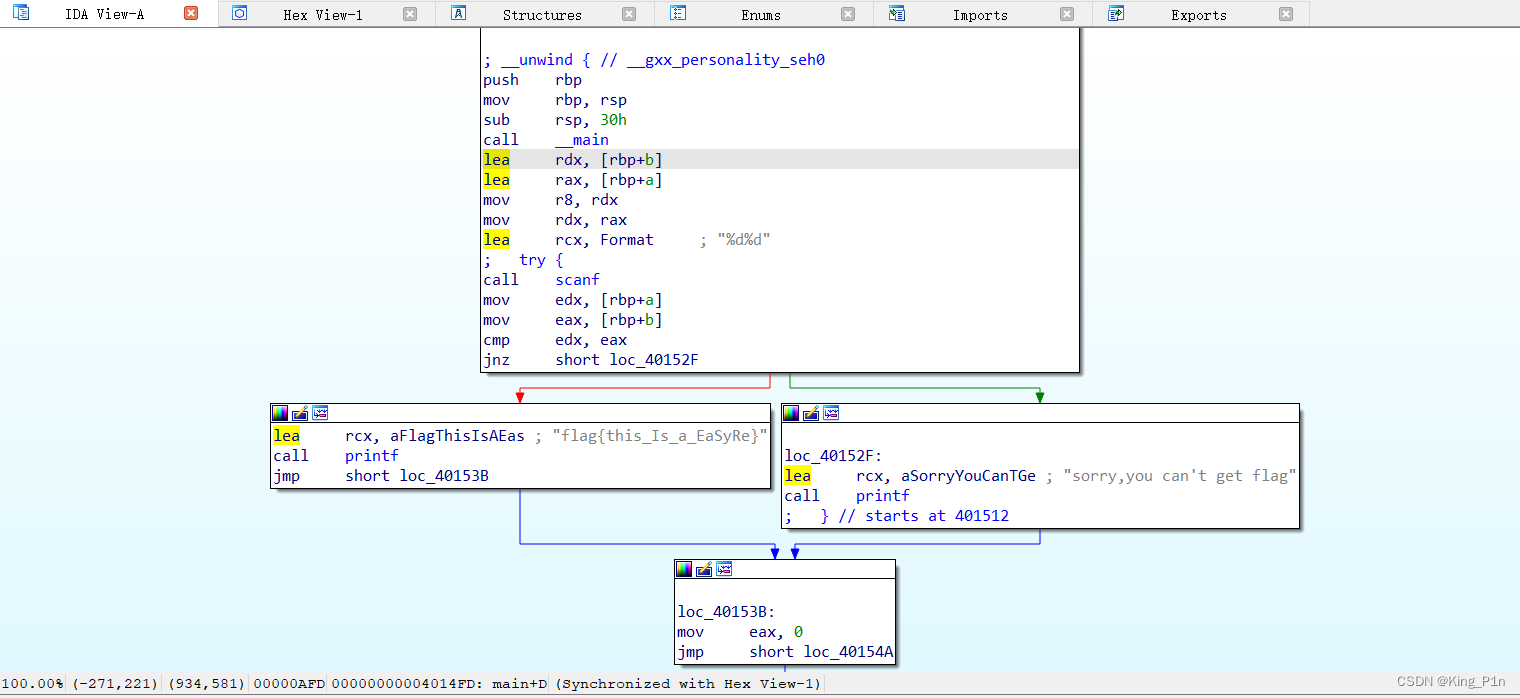
Task: Click the pencil edit icon on the loc_40152F node
Action: coord(811,413)
